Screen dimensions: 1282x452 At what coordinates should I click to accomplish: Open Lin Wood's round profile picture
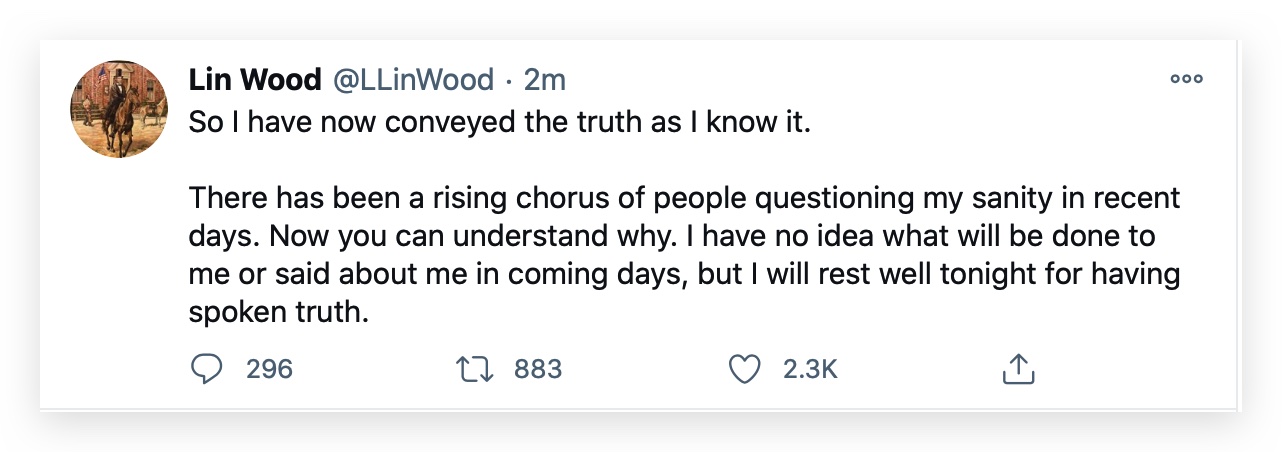point(118,108)
